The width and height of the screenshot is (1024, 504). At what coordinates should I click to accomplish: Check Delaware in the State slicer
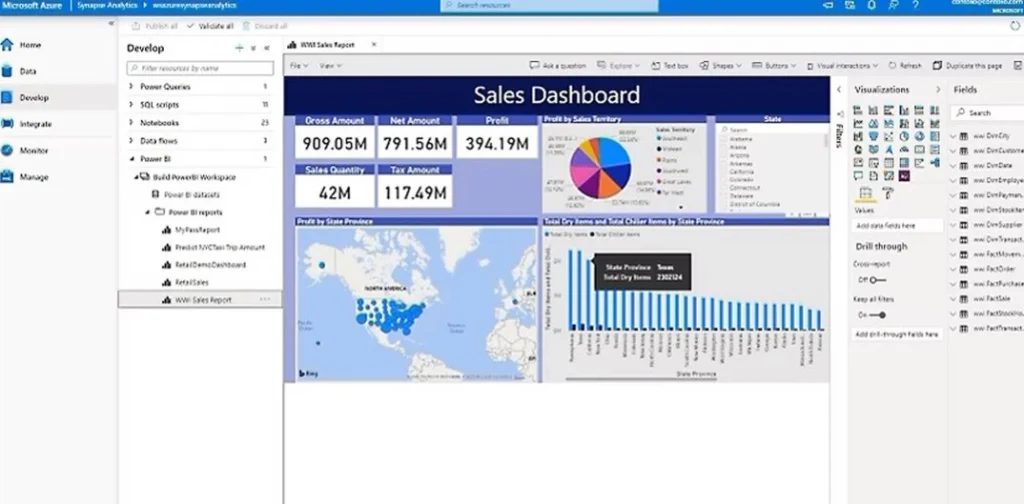tap(724, 196)
